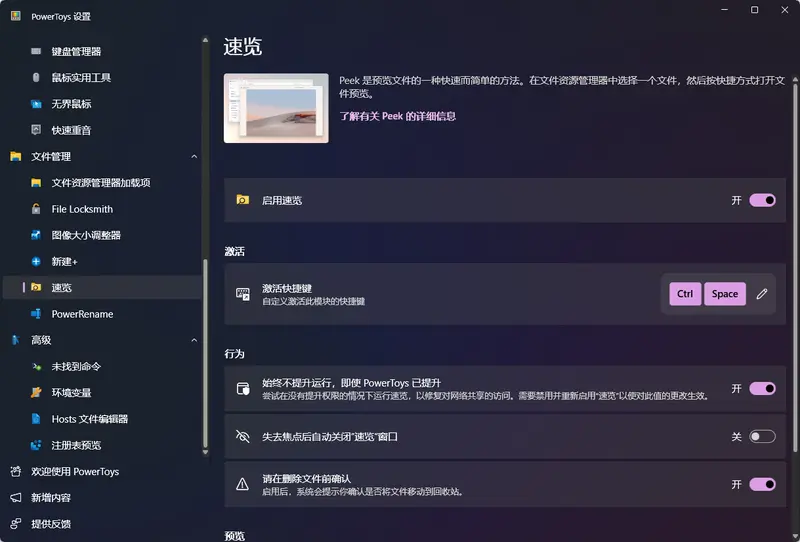Screen dimensions: 800x542
Task: Select 未找到命令 in sidebar
Action: (x=102, y=366)
